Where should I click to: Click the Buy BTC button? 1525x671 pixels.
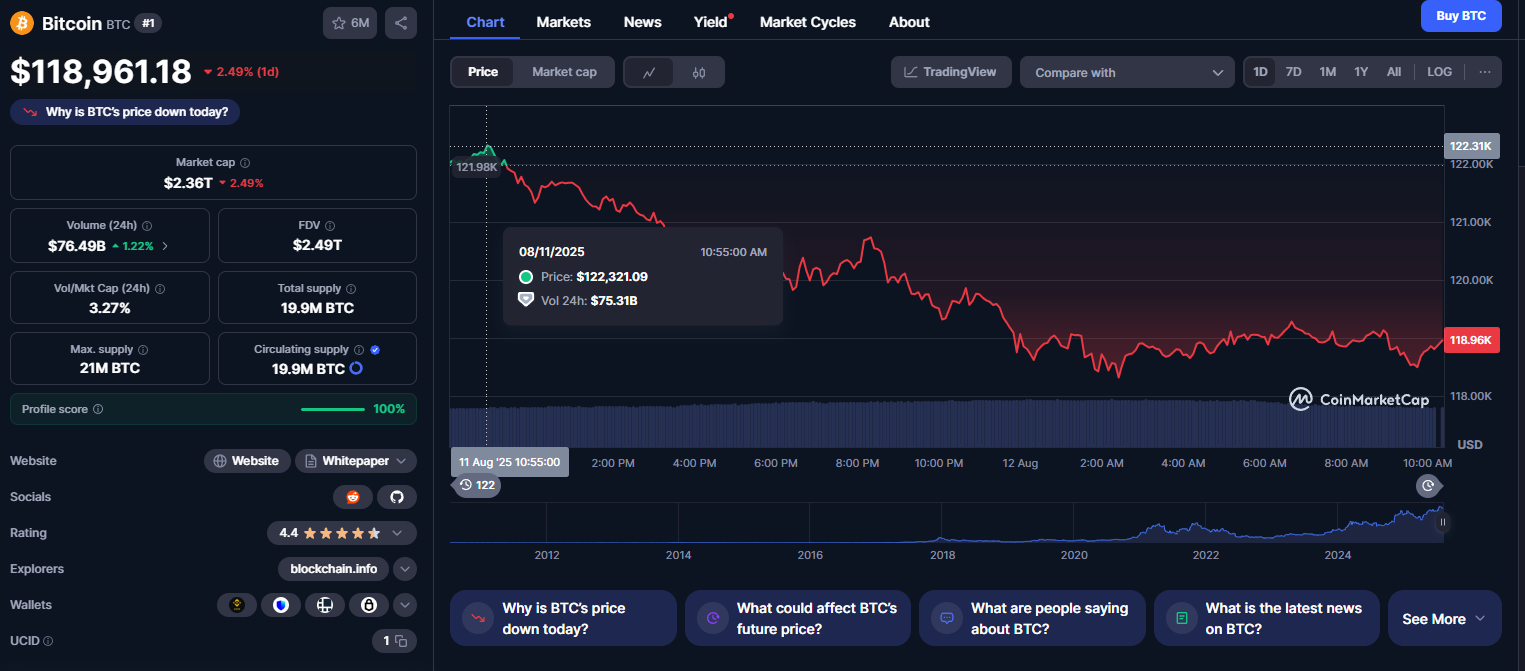click(1461, 16)
